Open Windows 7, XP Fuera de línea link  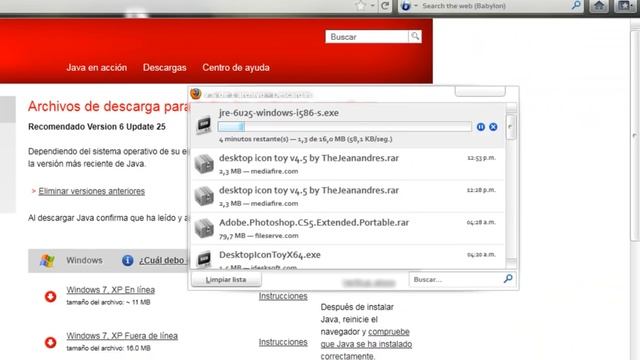point(122,336)
